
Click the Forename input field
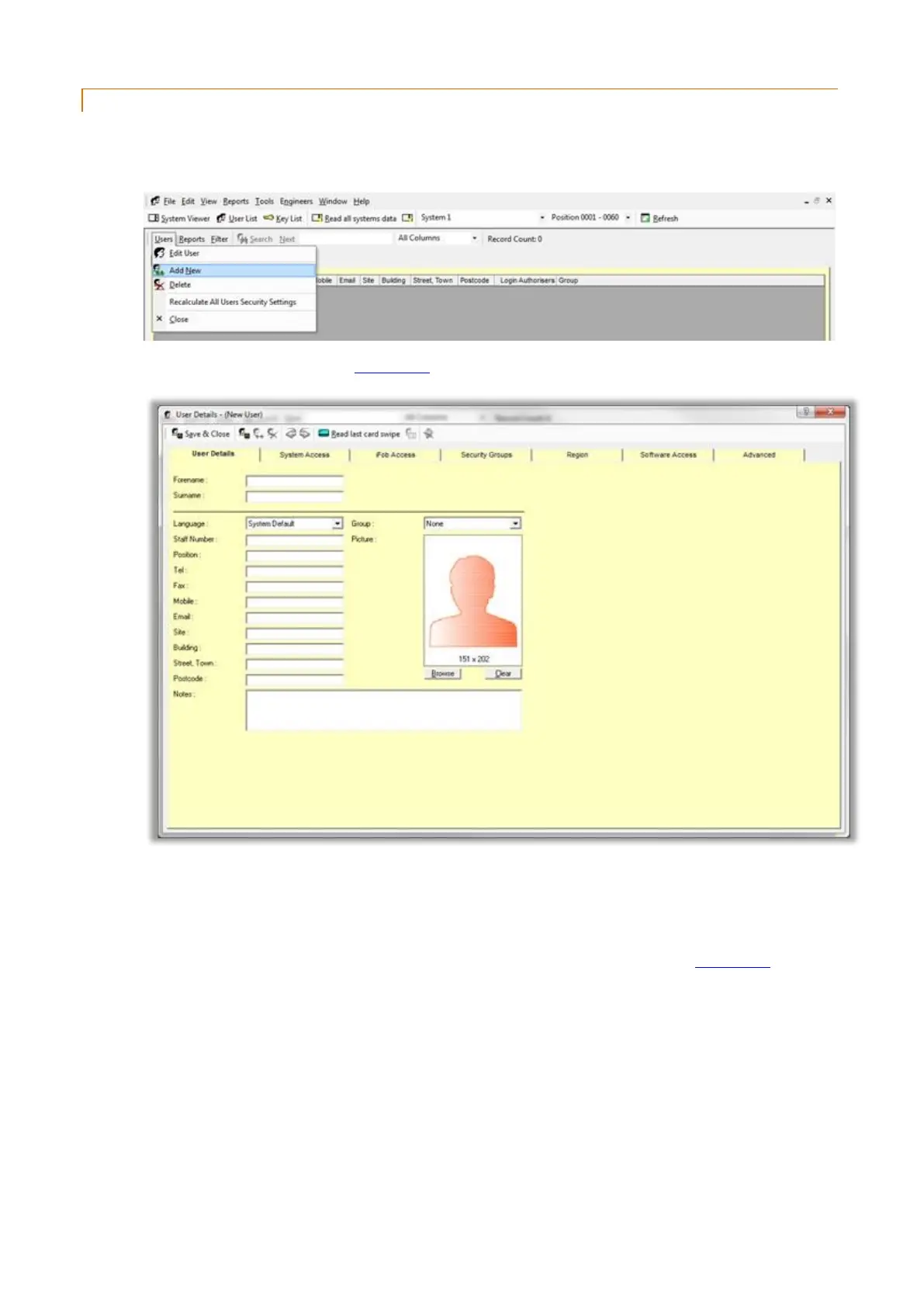[295, 481]
